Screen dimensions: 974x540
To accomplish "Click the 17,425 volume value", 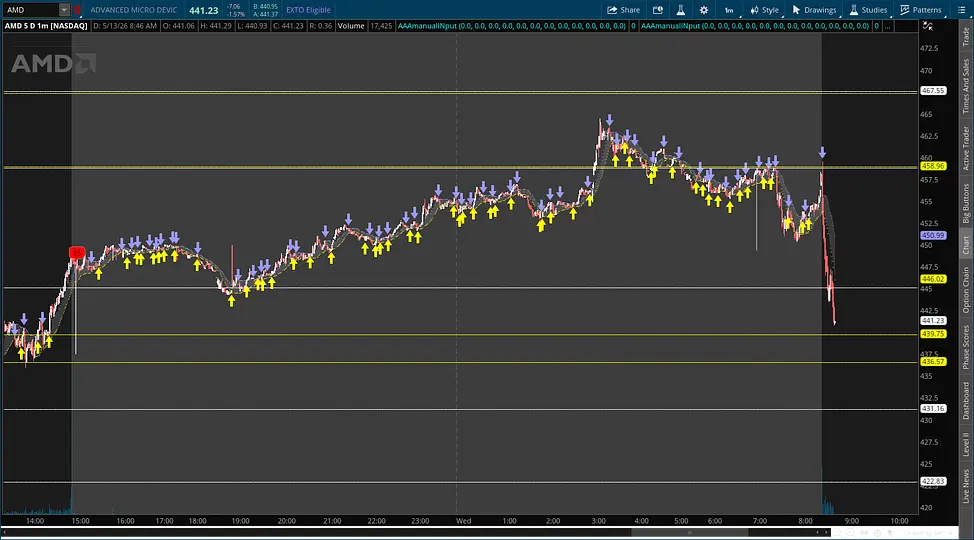I will pos(381,26).
